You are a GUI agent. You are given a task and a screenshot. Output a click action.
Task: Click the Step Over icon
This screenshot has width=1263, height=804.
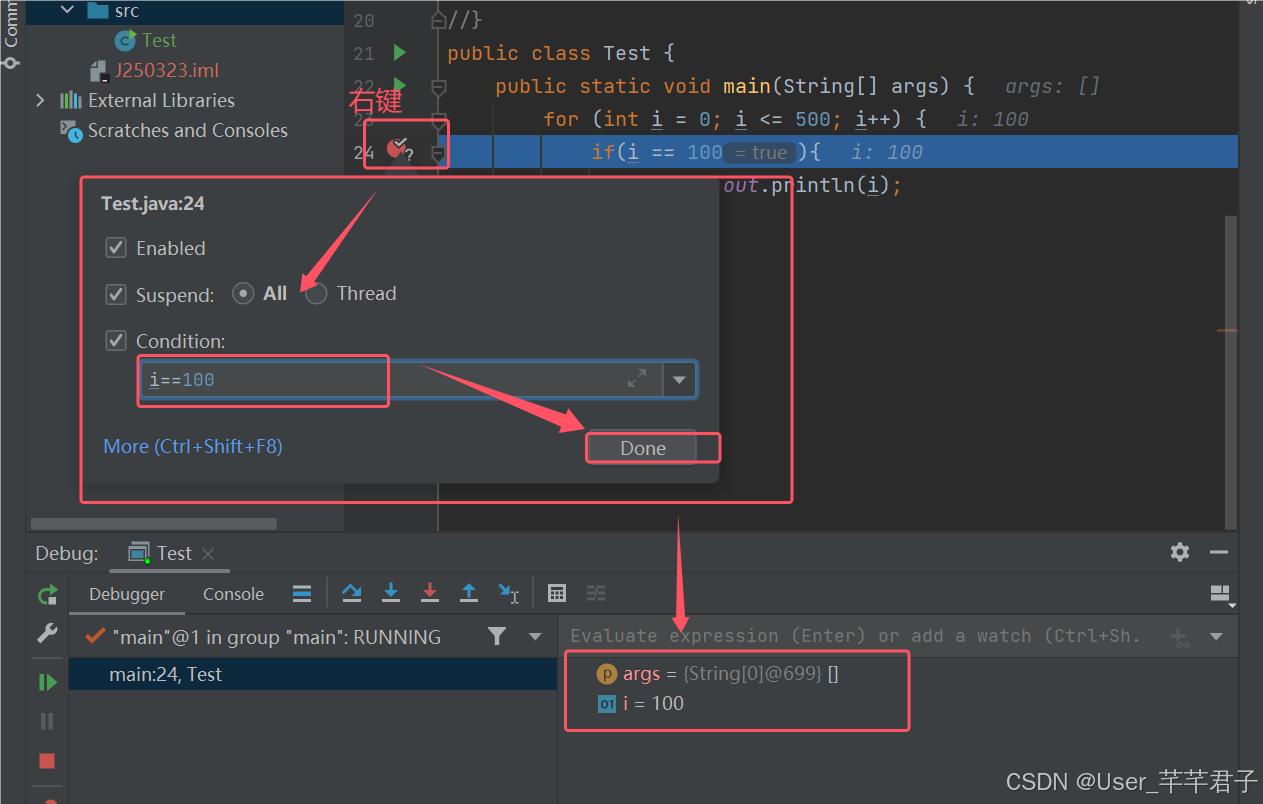(x=352, y=593)
